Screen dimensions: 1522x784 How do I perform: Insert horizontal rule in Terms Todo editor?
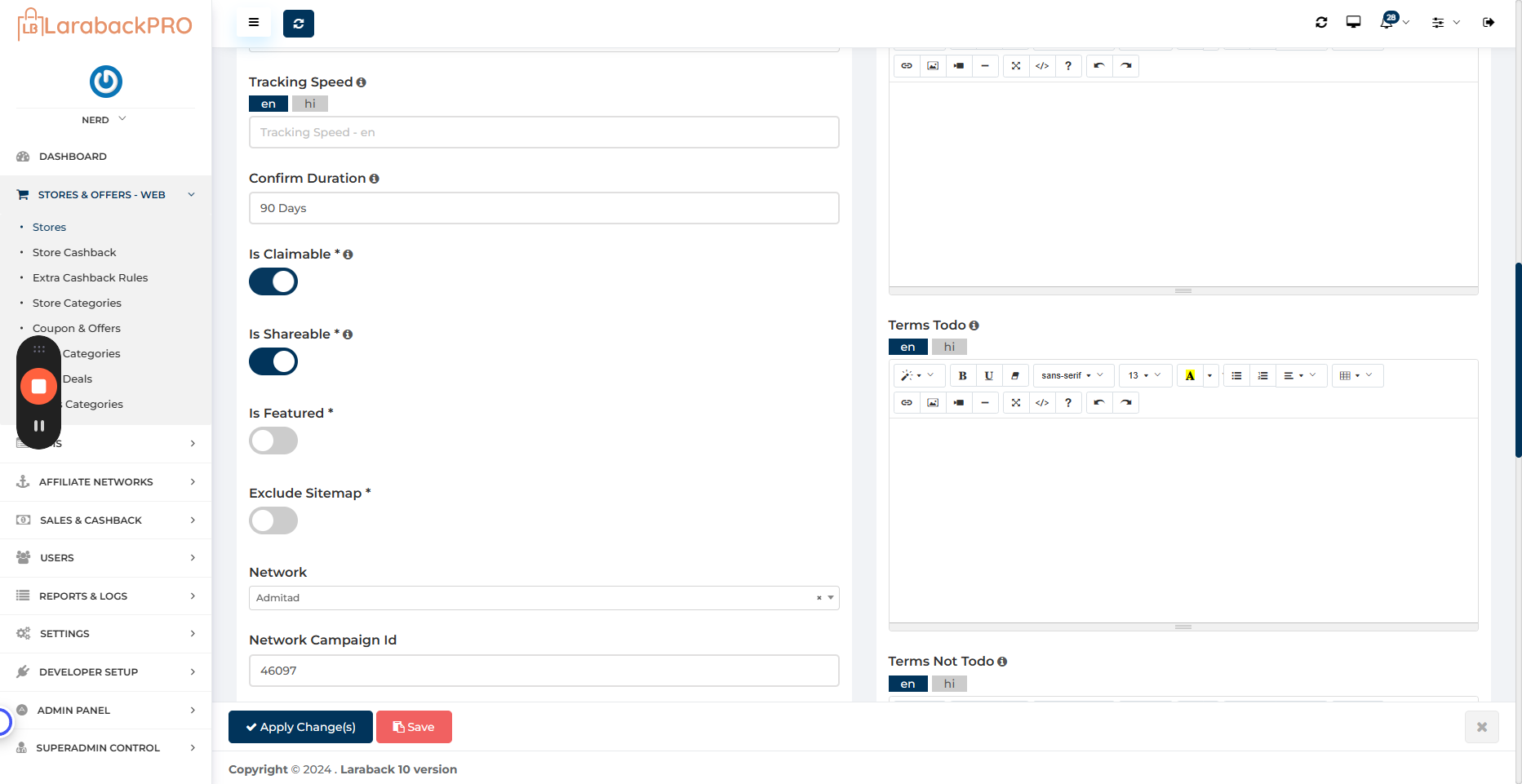coord(985,402)
